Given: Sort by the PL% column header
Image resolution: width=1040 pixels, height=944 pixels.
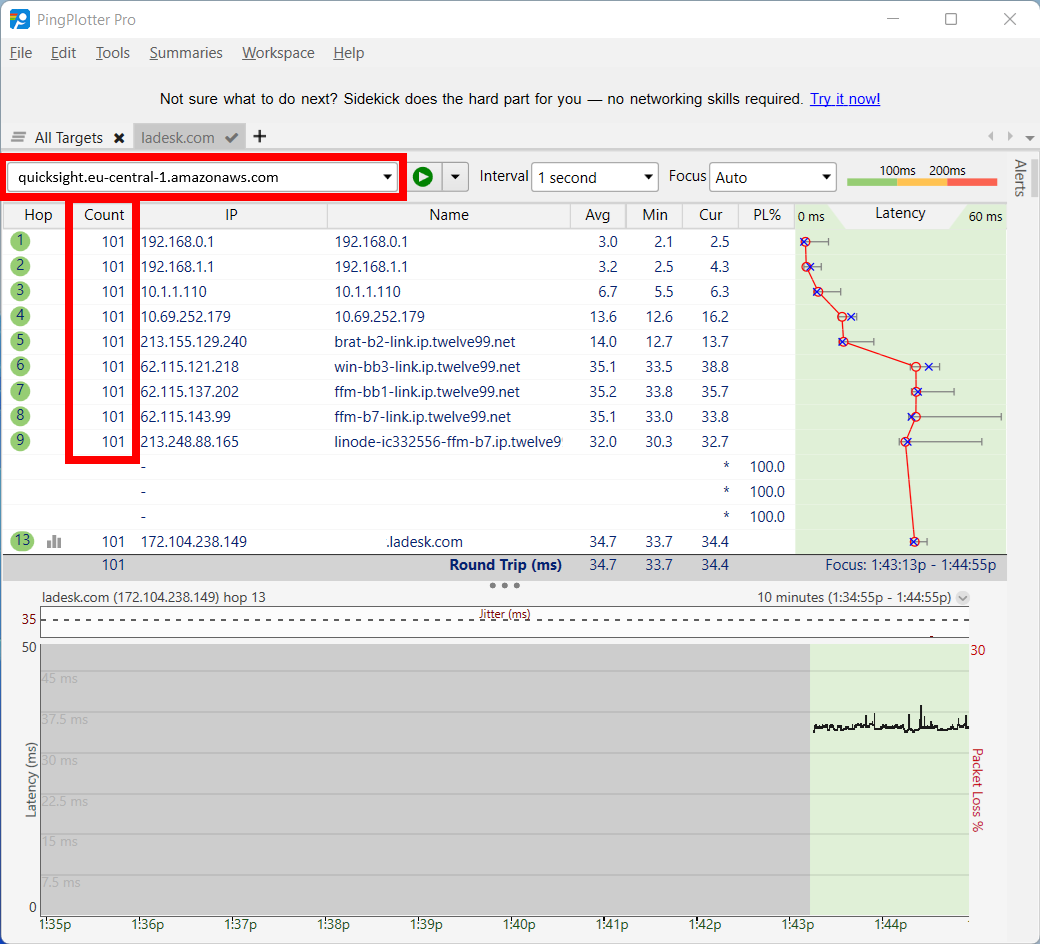Looking at the screenshot, I should tap(766, 215).
